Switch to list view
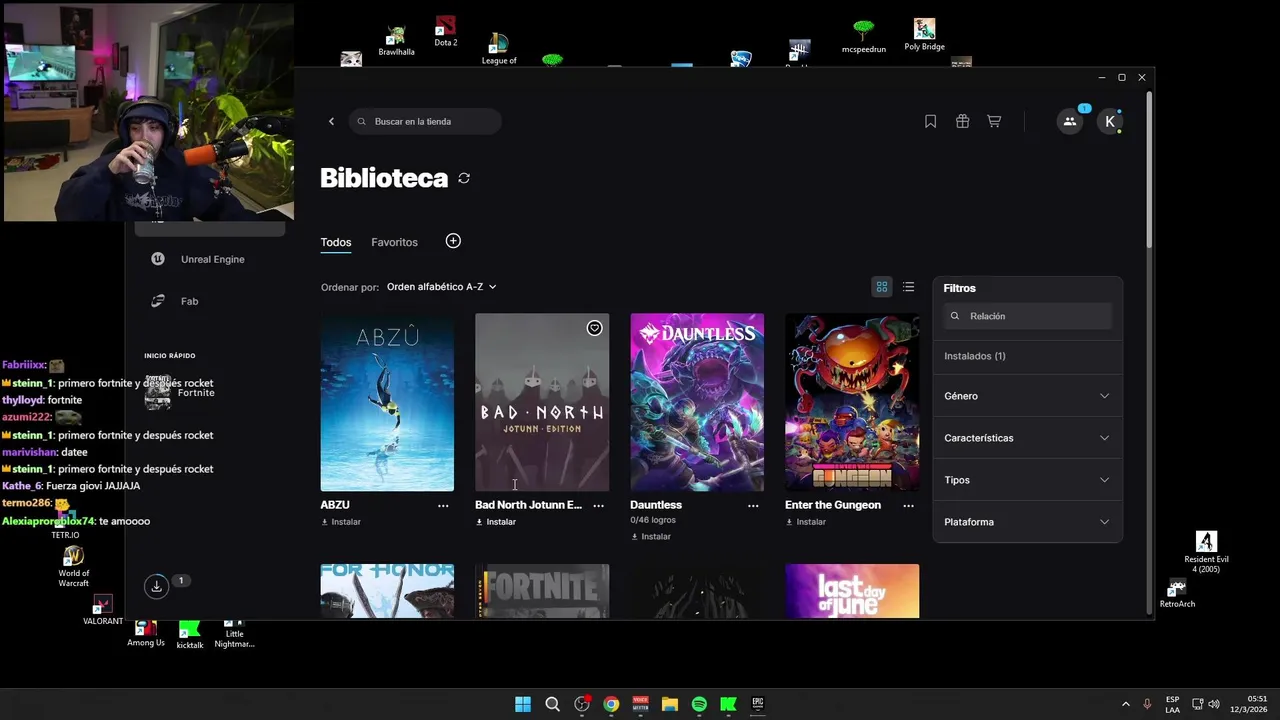The image size is (1280, 720). [908, 287]
